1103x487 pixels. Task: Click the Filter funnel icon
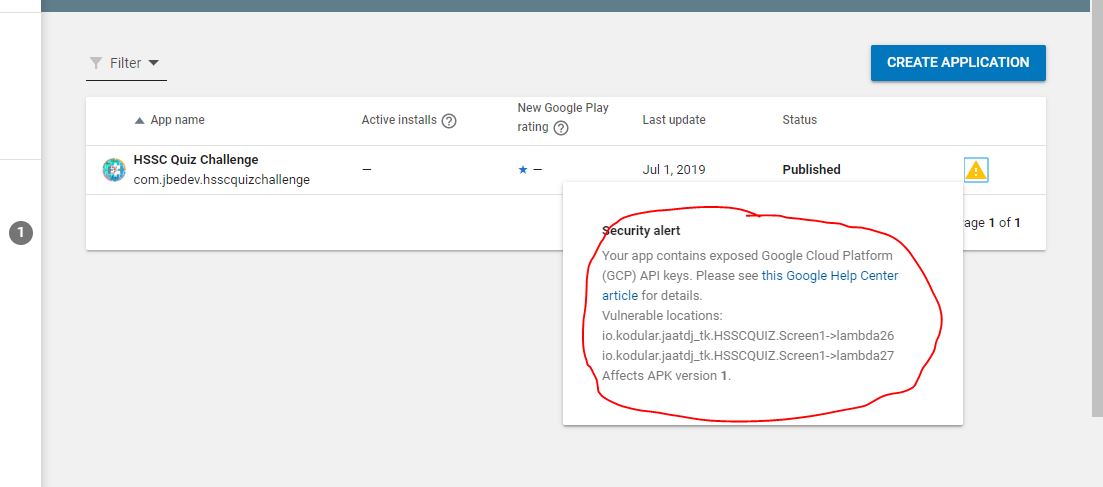(96, 63)
